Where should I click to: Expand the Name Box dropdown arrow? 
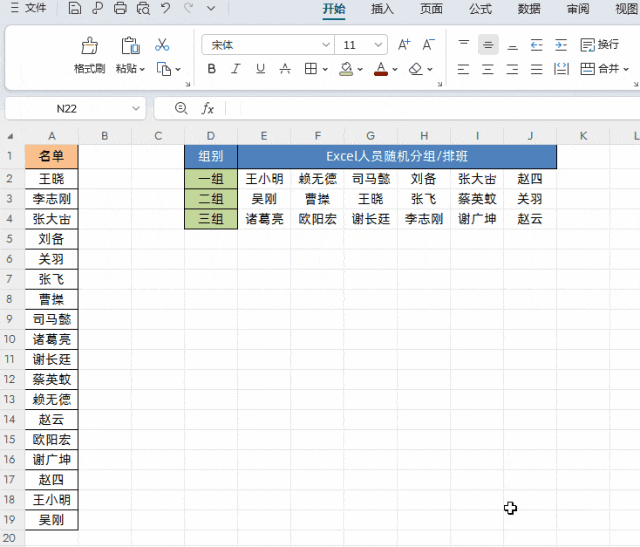click(x=136, y=109)
